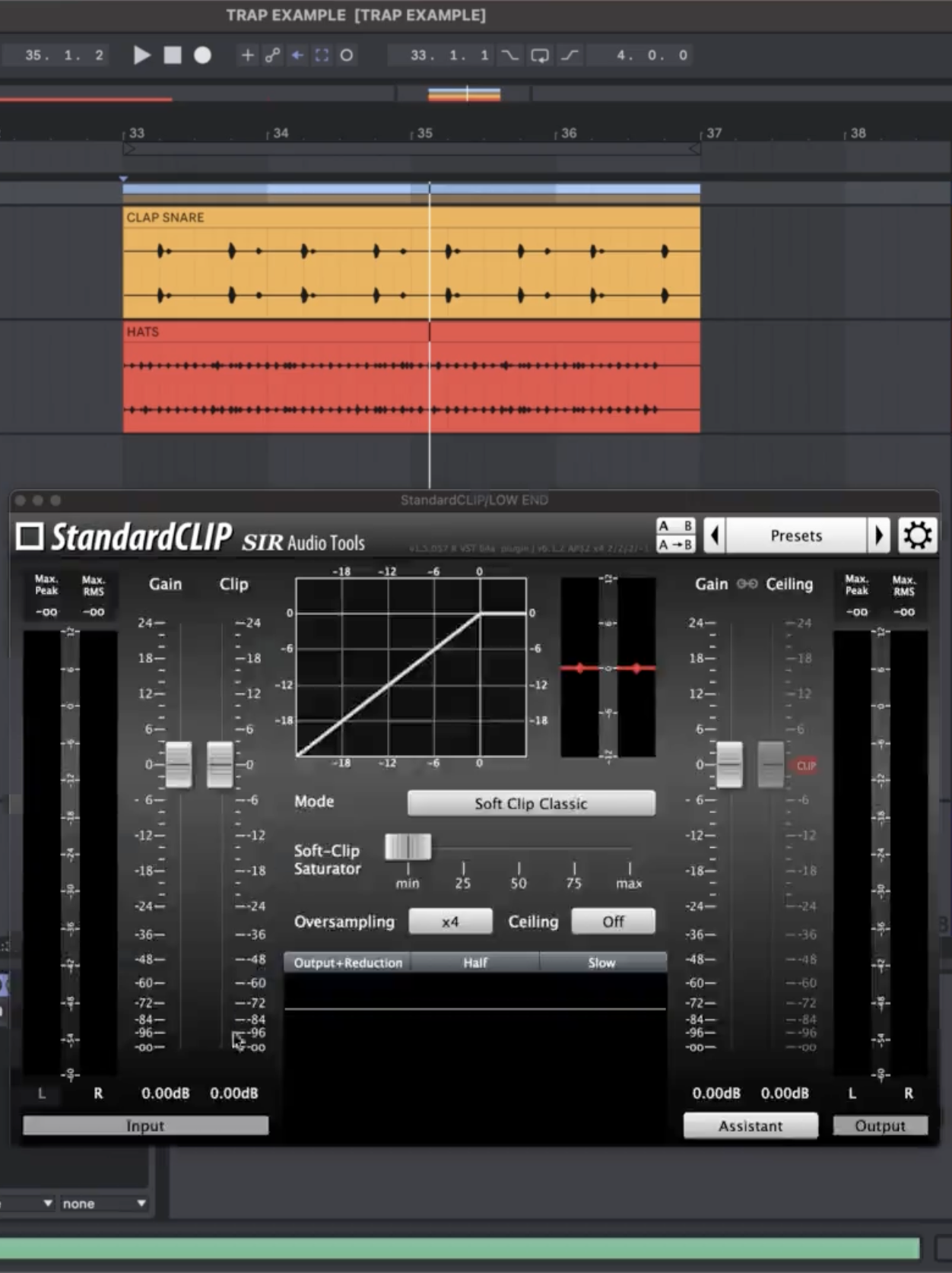Image resolution: width=952 pixels, height=1273 pixels.
Task: Open the Soft Clip Classic mode dropdown
Action: [531, 804]
